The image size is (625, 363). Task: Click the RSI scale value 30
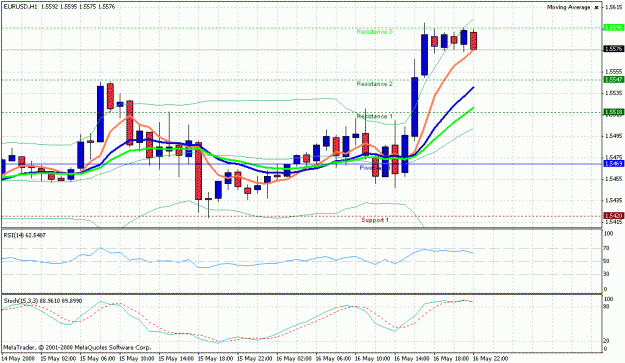[606, 274]
